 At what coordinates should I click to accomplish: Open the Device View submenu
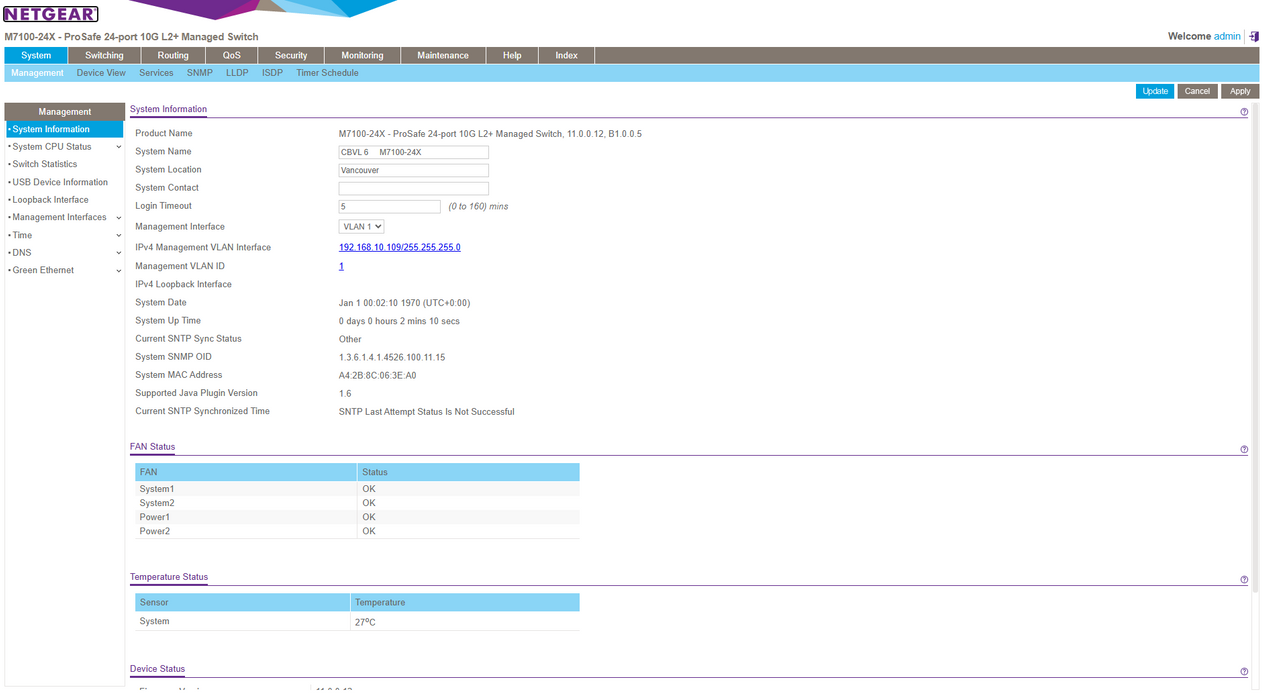[101, 73]
